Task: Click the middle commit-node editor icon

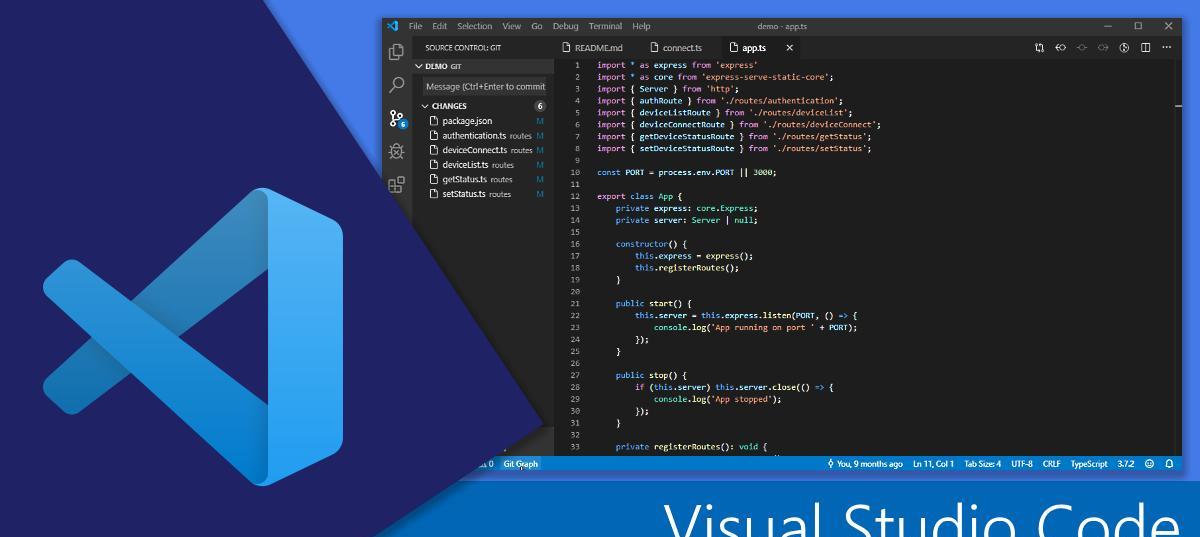Action: click(1082, 48)
